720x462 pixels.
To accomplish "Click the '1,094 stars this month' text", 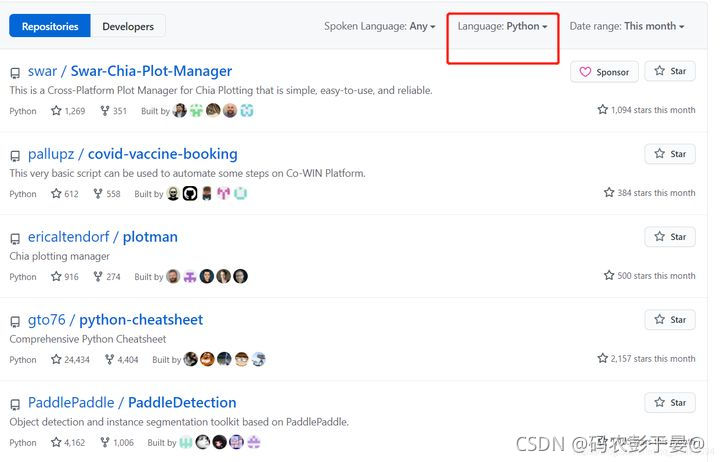I will [647, 110].
